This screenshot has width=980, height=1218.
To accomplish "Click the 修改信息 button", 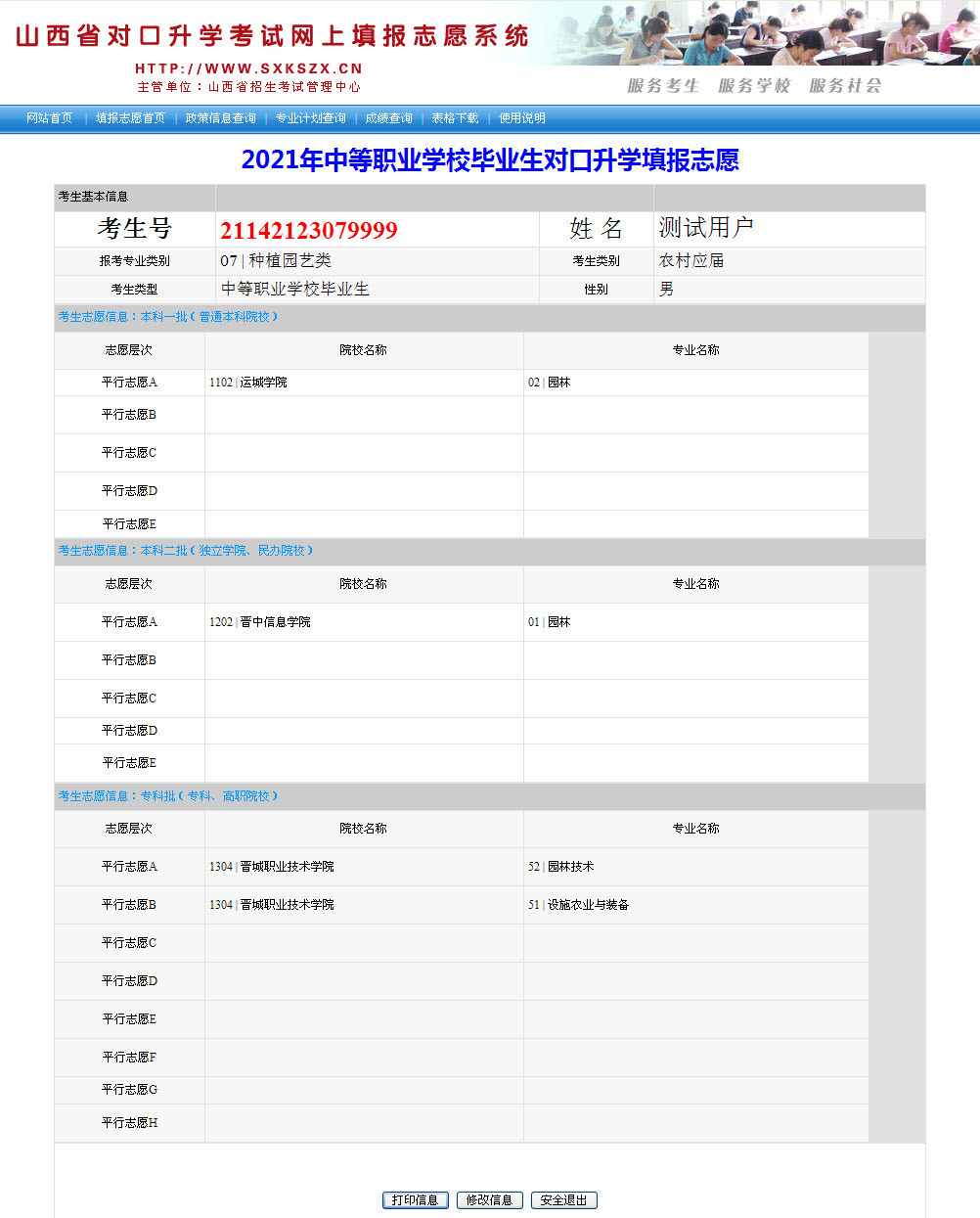I will [490, 1200].
